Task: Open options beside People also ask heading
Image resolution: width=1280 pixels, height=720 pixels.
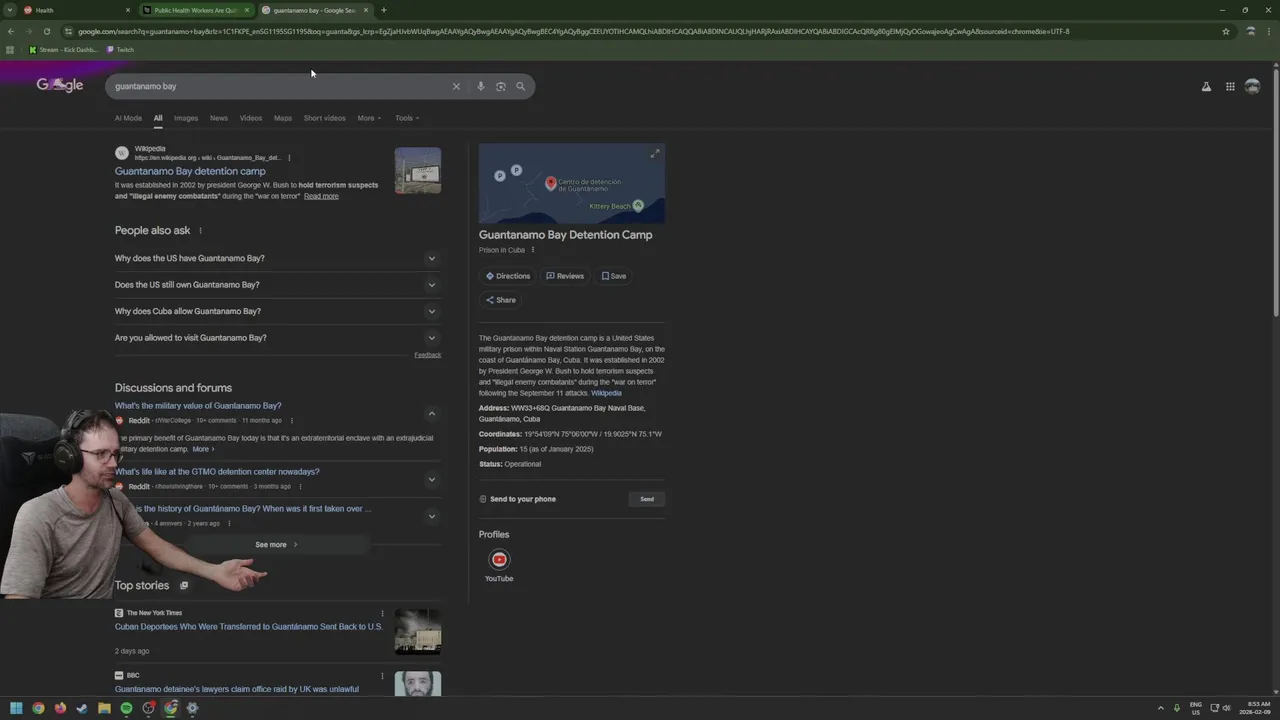Action: point(200,230)
